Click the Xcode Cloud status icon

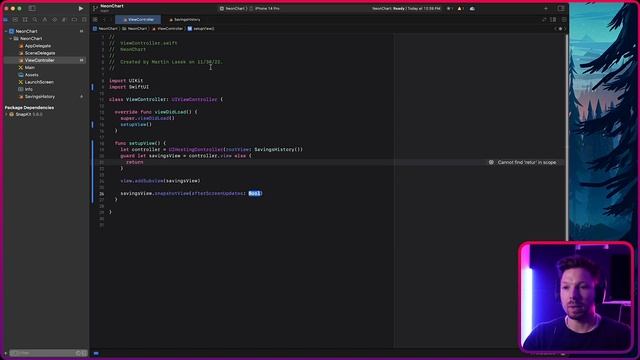coord(472,9)
